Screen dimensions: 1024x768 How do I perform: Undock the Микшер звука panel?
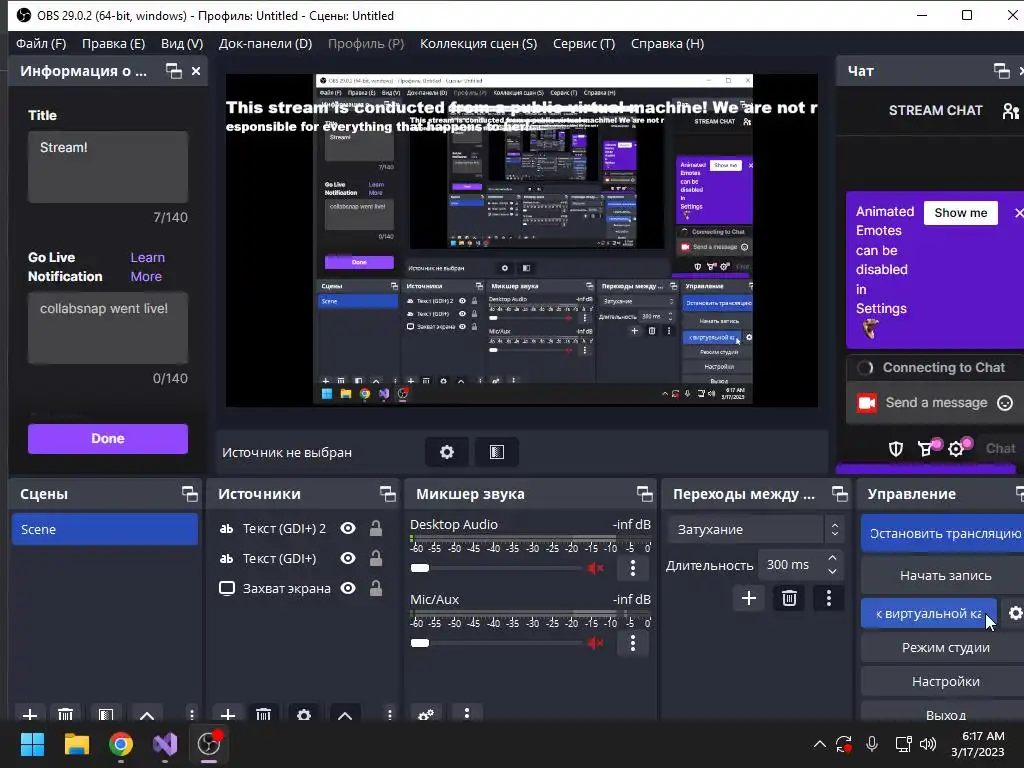pyautogui.click(x=645, y=494)
